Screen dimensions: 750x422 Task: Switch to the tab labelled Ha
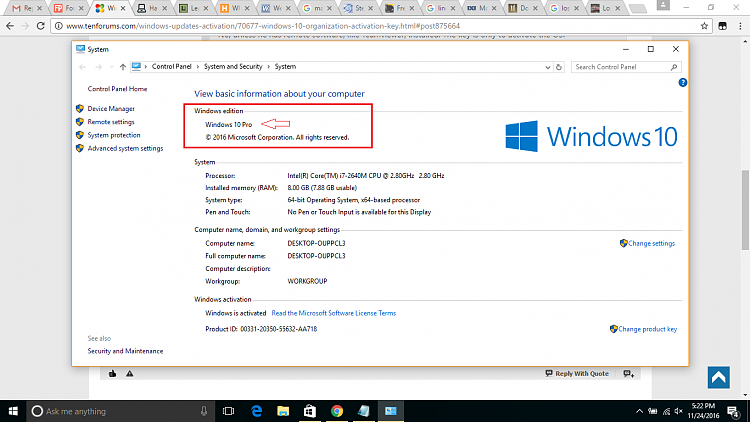152,8
